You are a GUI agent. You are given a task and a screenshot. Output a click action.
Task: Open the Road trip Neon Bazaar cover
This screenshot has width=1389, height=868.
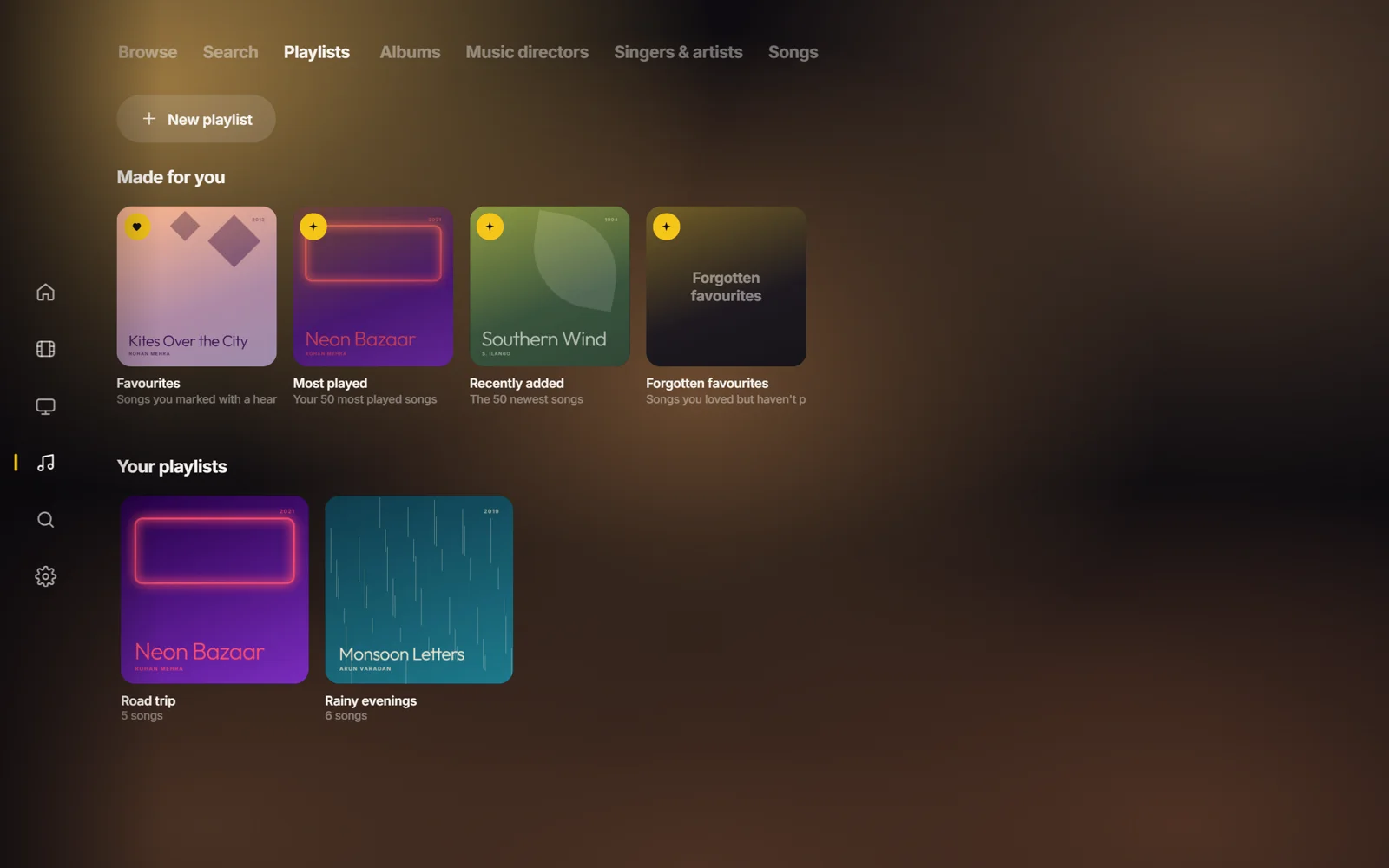point(214,590)
